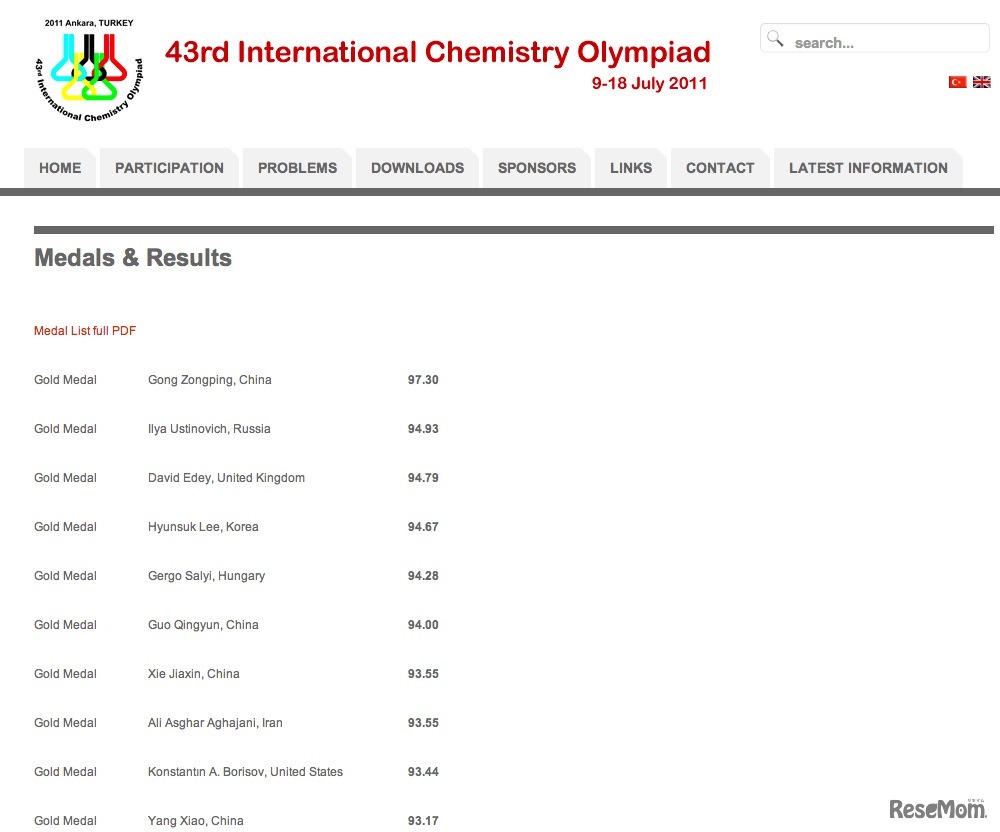View the SPONSORS section
Image resolution: width=1000 pixels, height=832 pixels.
pyautogui.click(x=536, y=167)
